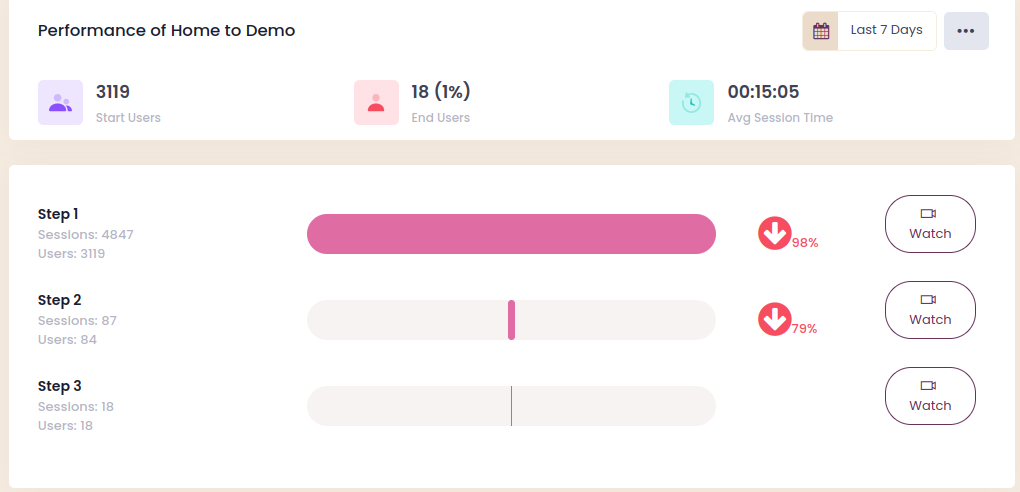Click the 79% drop-off percentage for Step 2
Screen dimensions: 1020x492
(805, 328)
